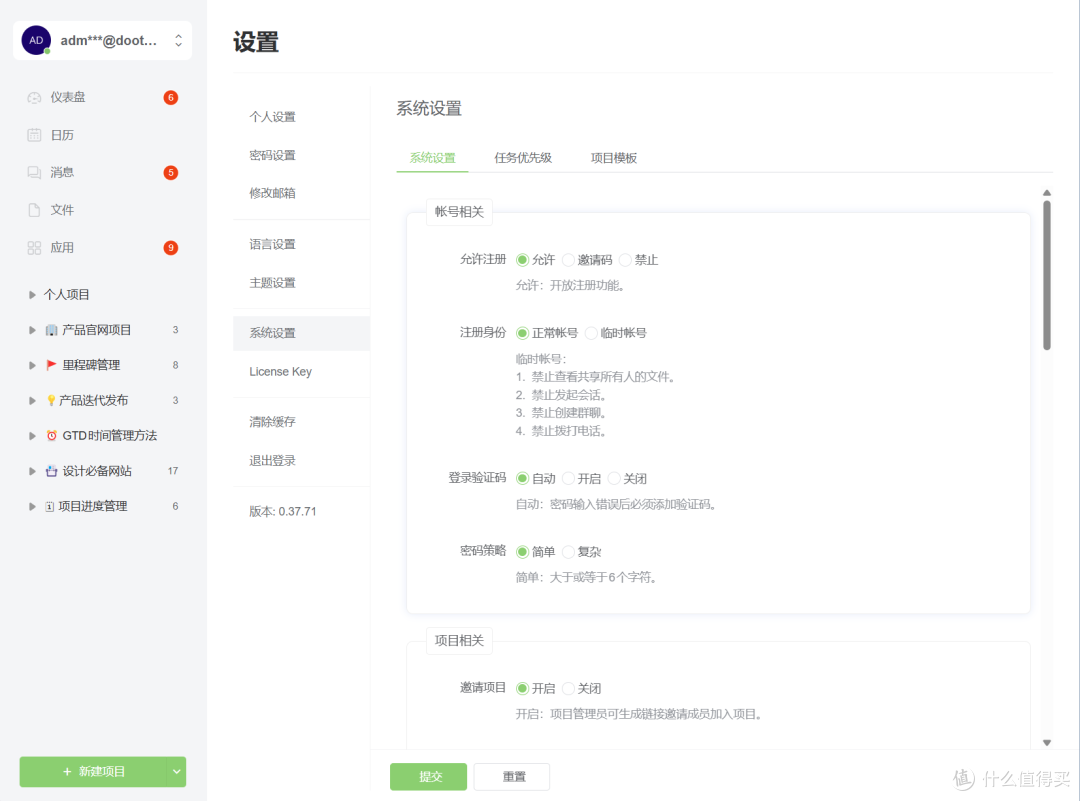
Task: Click the AD user avatar
Action: [x=36, y=41]
